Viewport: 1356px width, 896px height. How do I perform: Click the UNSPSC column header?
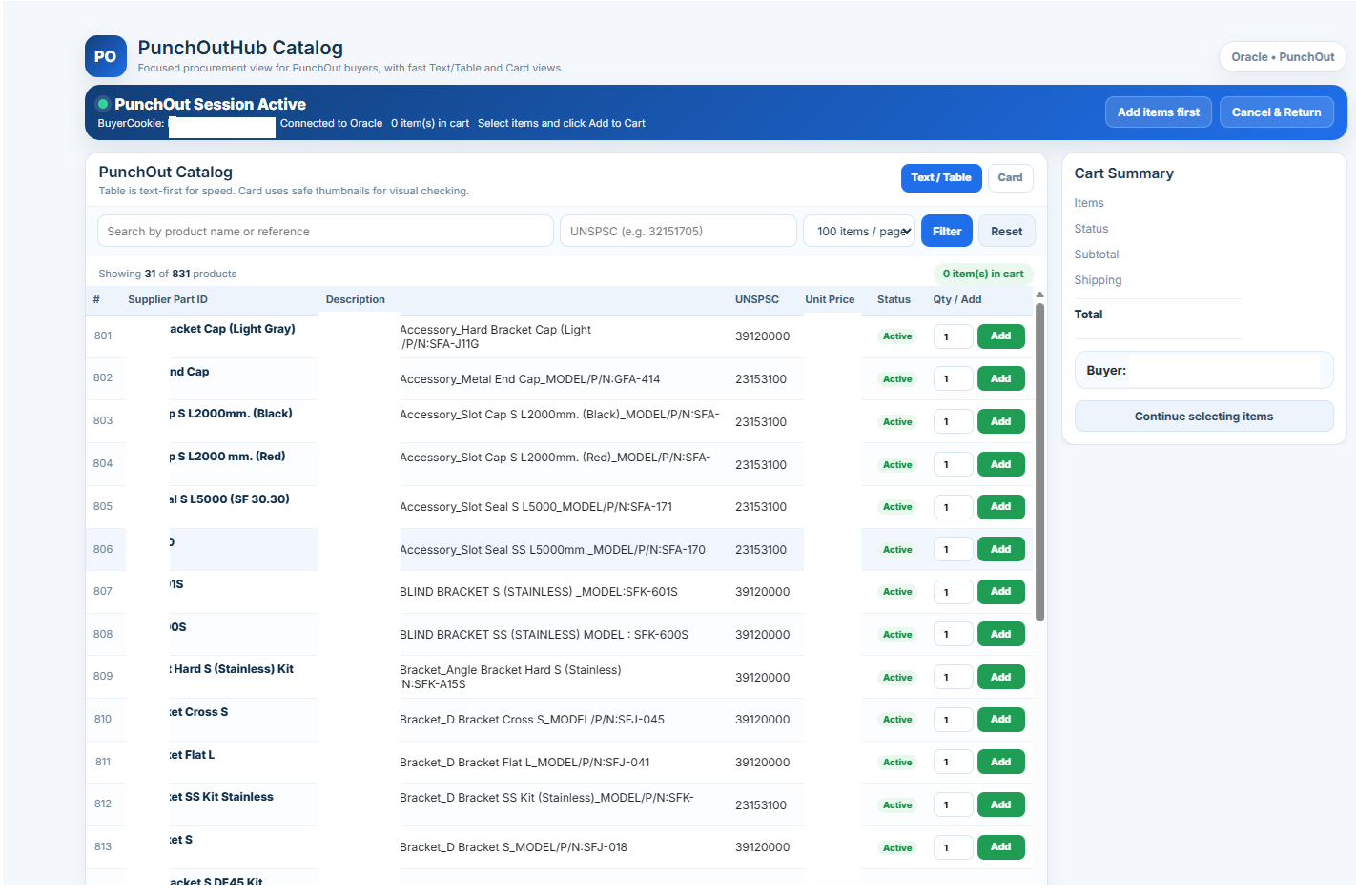click(757, 299)
